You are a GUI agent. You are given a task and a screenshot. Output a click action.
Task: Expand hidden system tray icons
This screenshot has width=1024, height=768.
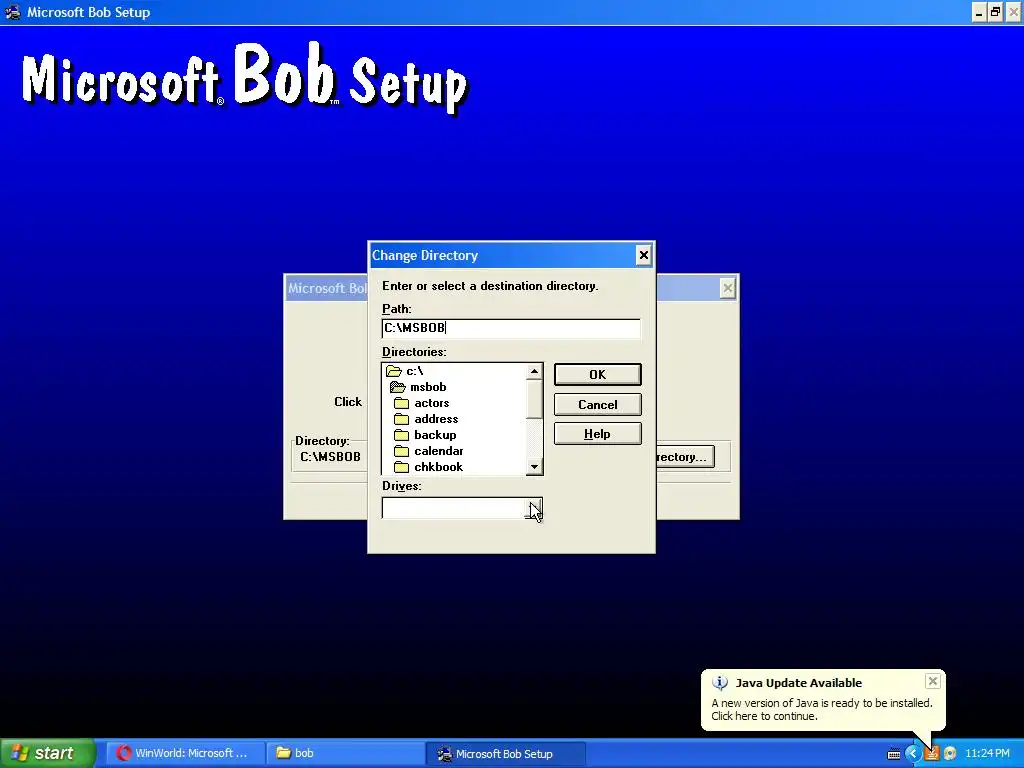click(912, 754)
